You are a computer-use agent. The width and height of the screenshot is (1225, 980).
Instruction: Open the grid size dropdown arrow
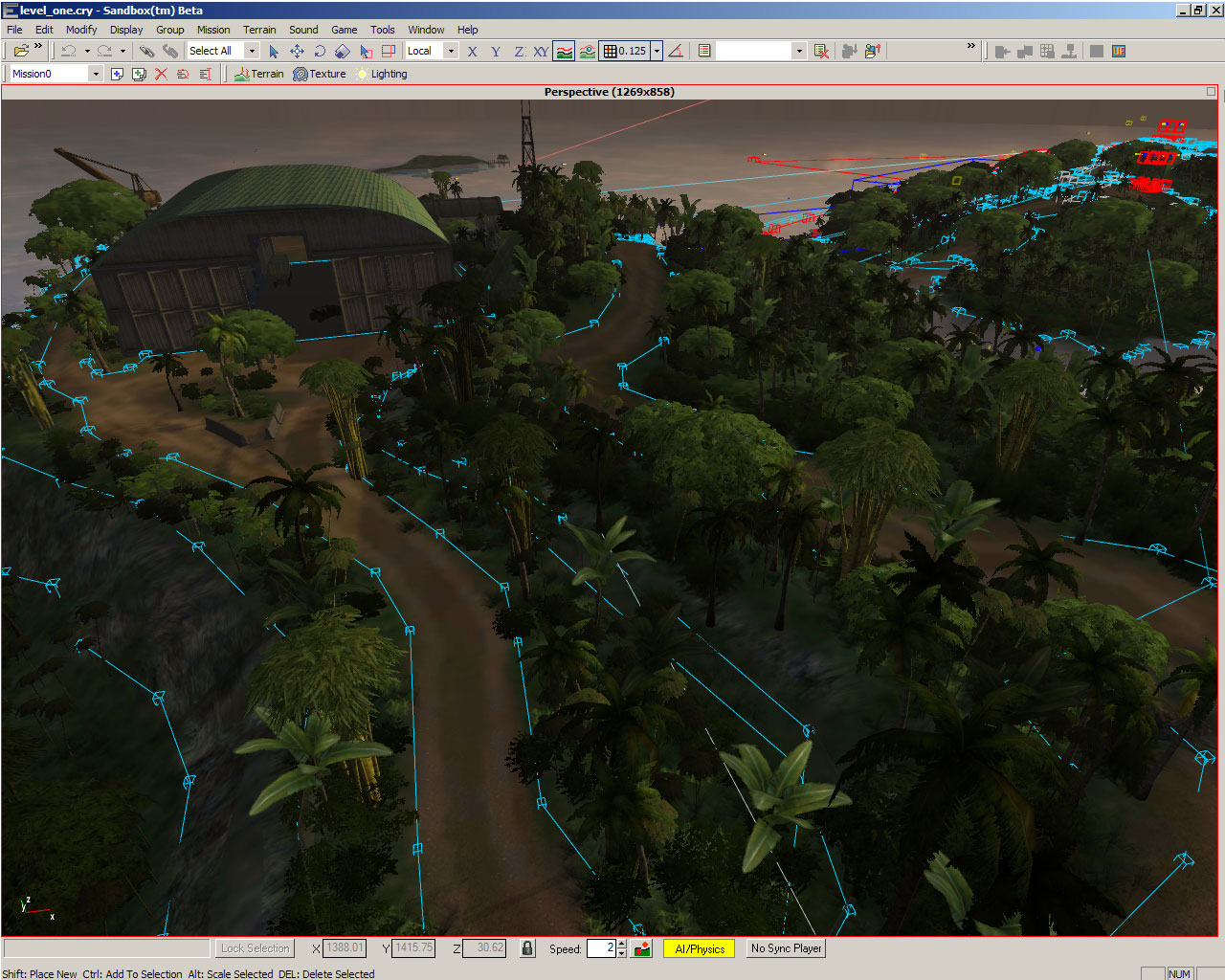pos(657,51)
